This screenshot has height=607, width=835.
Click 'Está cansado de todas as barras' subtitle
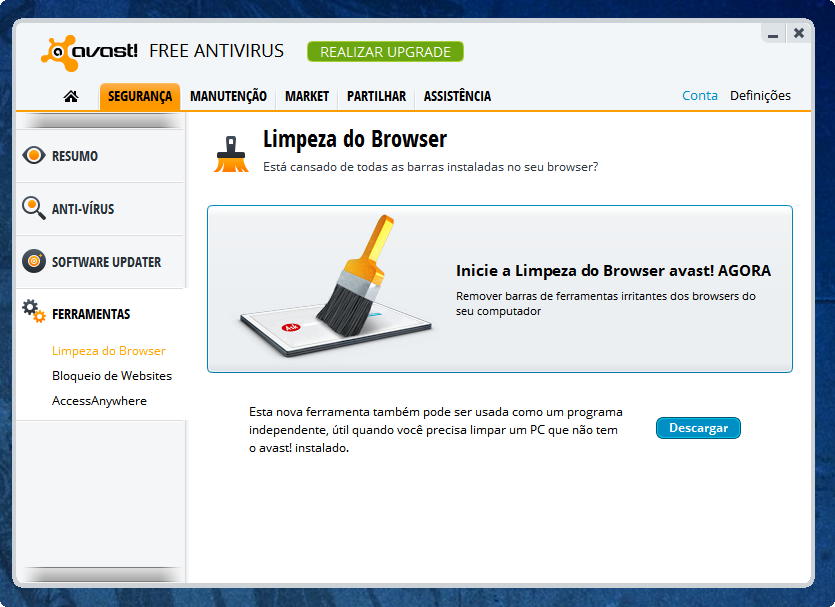pyautogui.click(x=430, y=167)
